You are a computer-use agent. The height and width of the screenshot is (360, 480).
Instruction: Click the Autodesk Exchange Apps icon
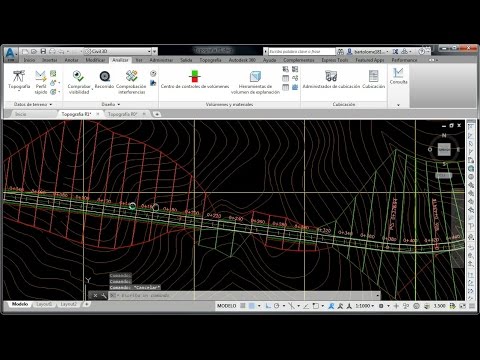point(395,51)
